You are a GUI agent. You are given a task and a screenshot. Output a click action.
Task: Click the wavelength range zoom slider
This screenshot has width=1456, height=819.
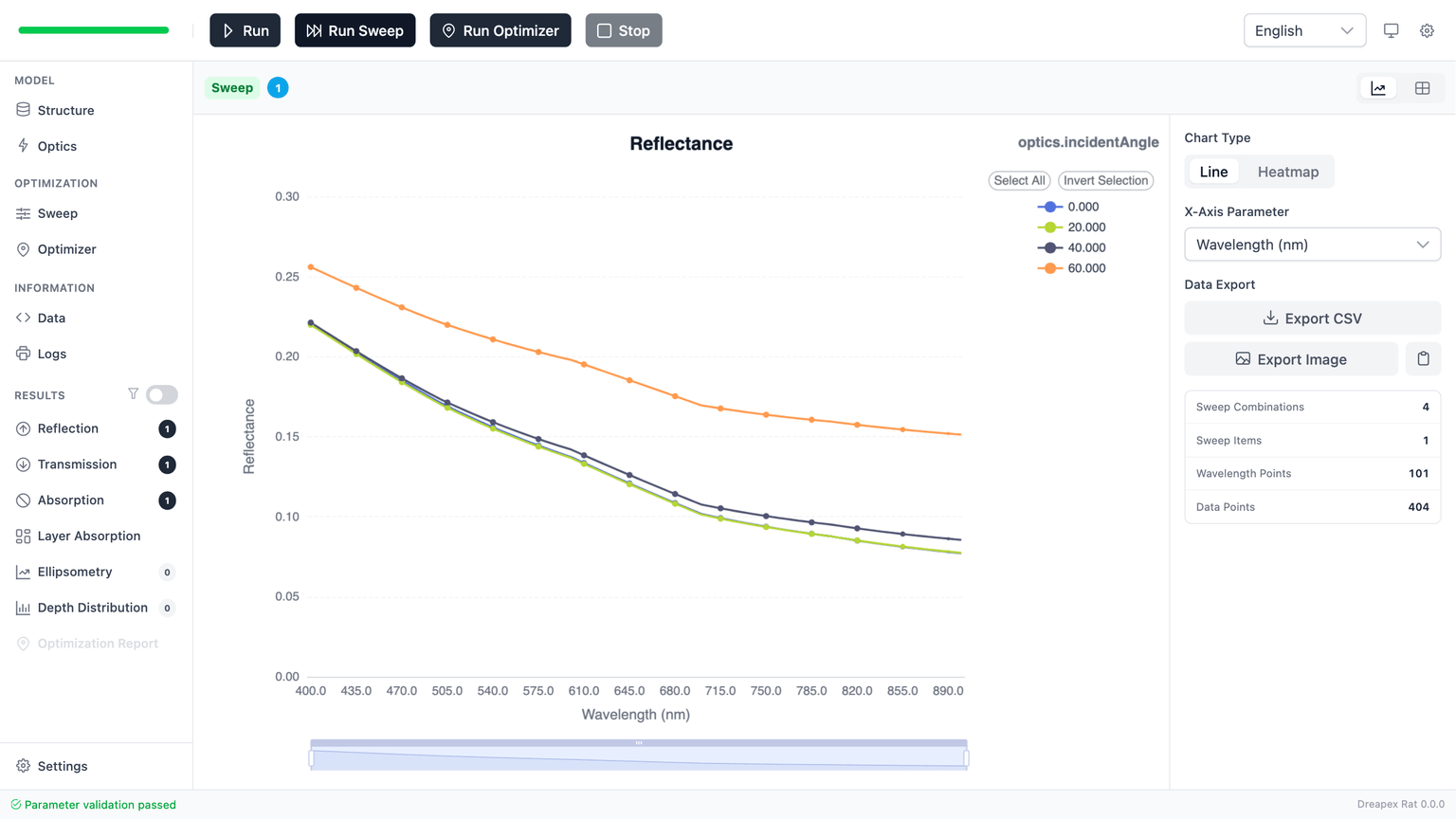[638, 757]
